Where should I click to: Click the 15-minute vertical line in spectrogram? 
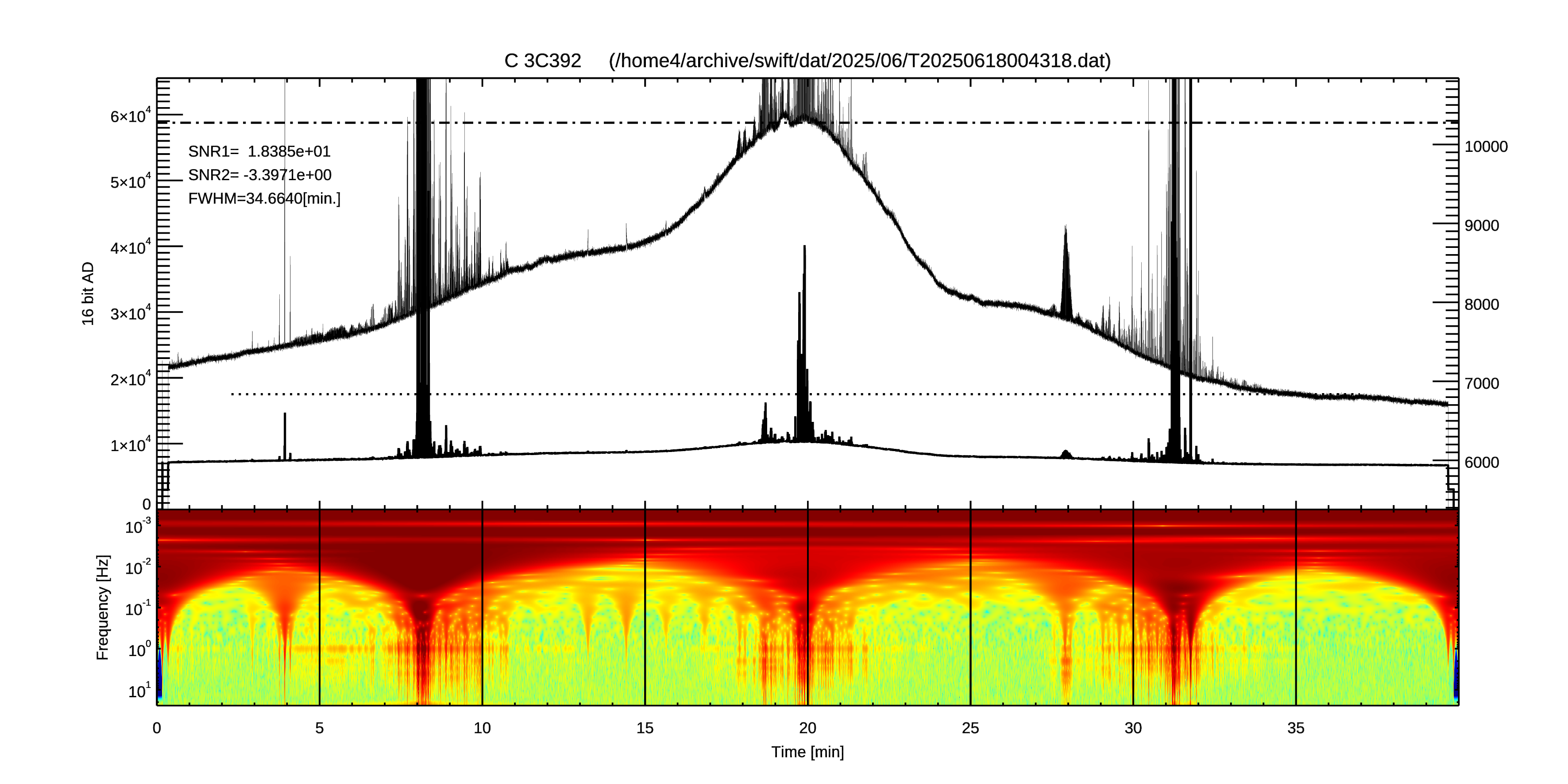click(x=645, y=607)
